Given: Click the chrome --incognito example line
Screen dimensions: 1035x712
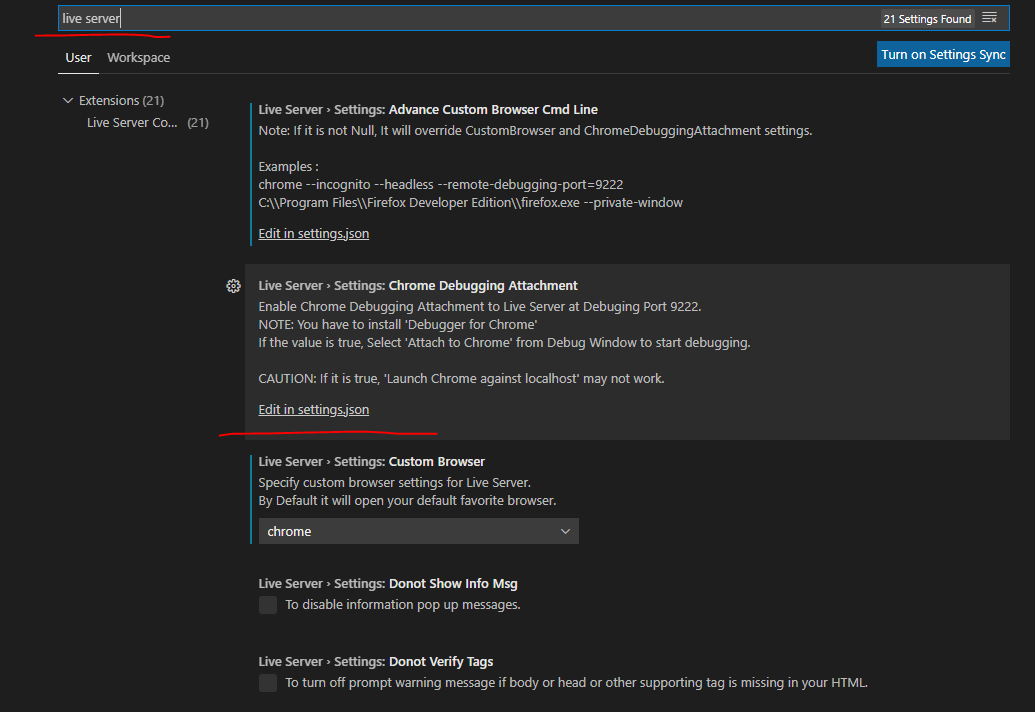Looking at the screenshot, I should 441,185.
